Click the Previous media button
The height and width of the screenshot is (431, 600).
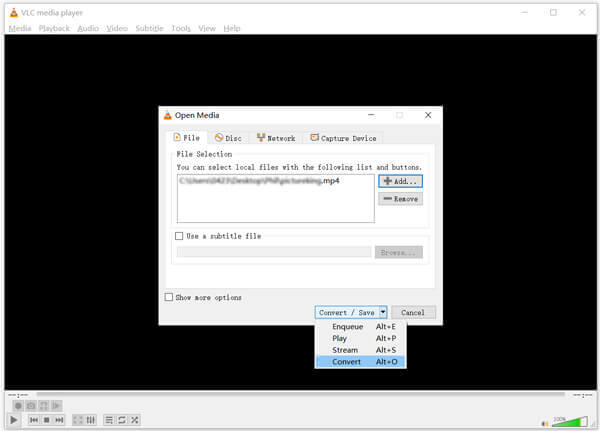[34, 420]
